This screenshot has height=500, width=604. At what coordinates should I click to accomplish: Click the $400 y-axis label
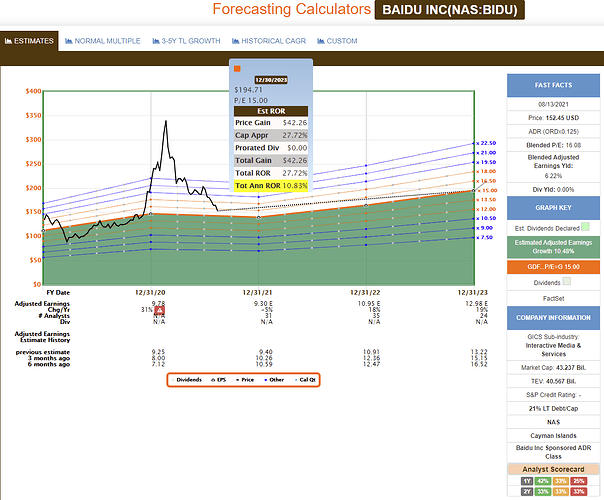[33, 91]
